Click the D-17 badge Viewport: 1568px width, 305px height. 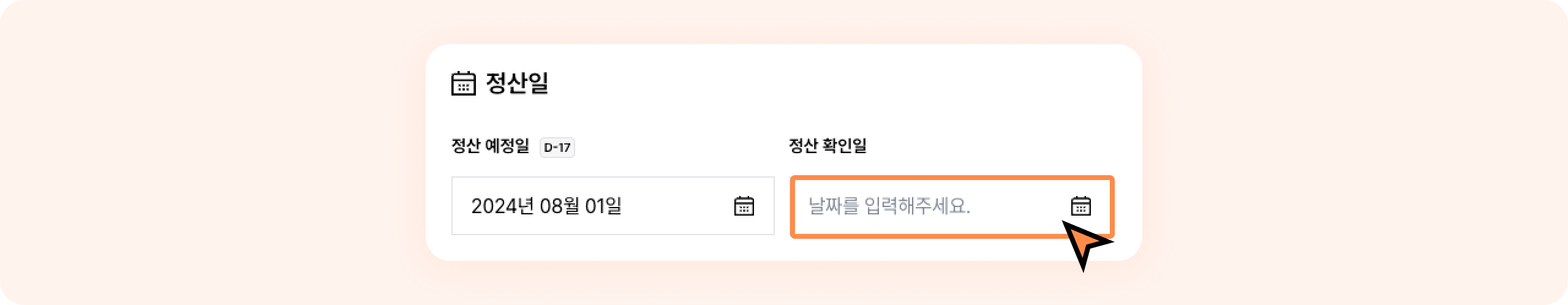point(557,148)
